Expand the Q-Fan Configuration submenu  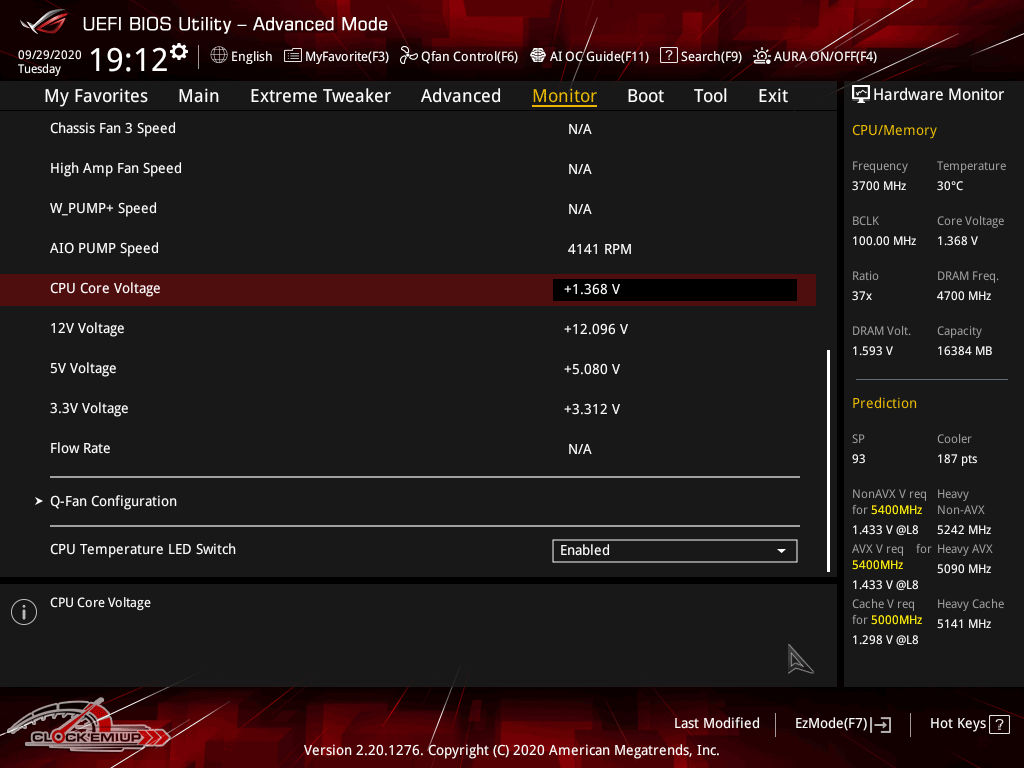[113, 501]
